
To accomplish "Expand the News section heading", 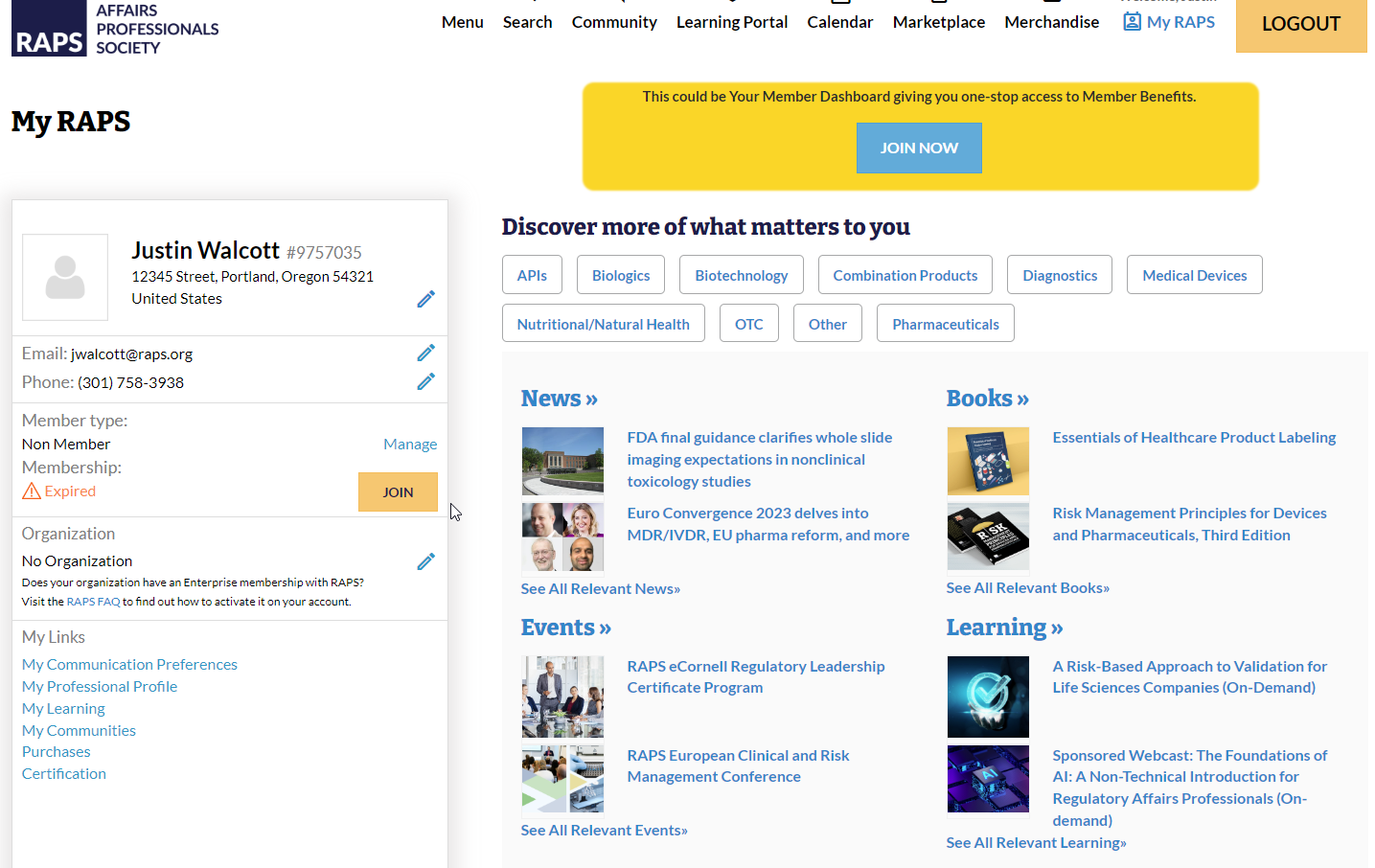I will (x=559, y=399).
